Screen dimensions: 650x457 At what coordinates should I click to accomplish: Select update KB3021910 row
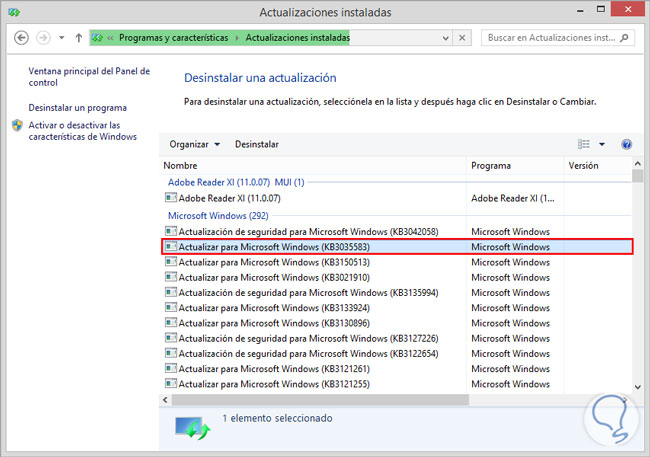[x=396, y=277]
